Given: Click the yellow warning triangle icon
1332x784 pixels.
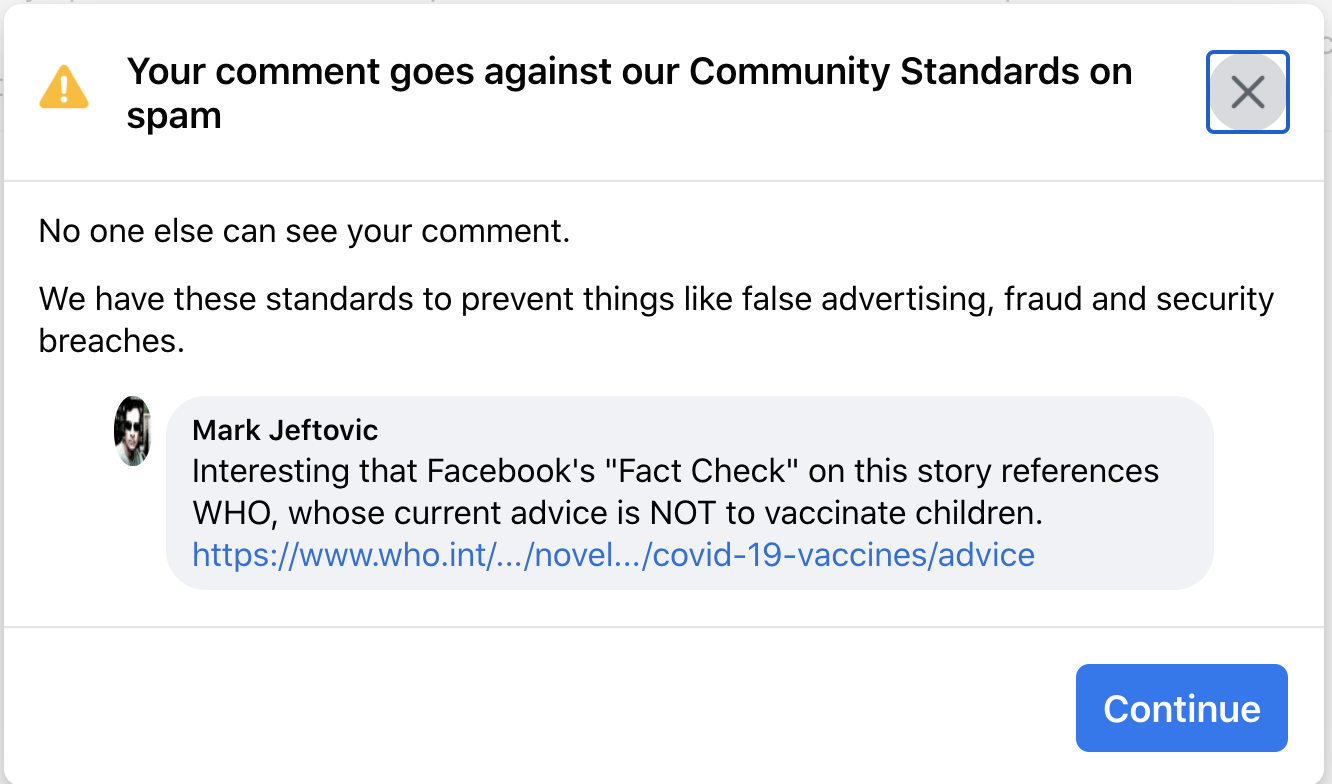Looking at the screenshot, I should 64,88.
